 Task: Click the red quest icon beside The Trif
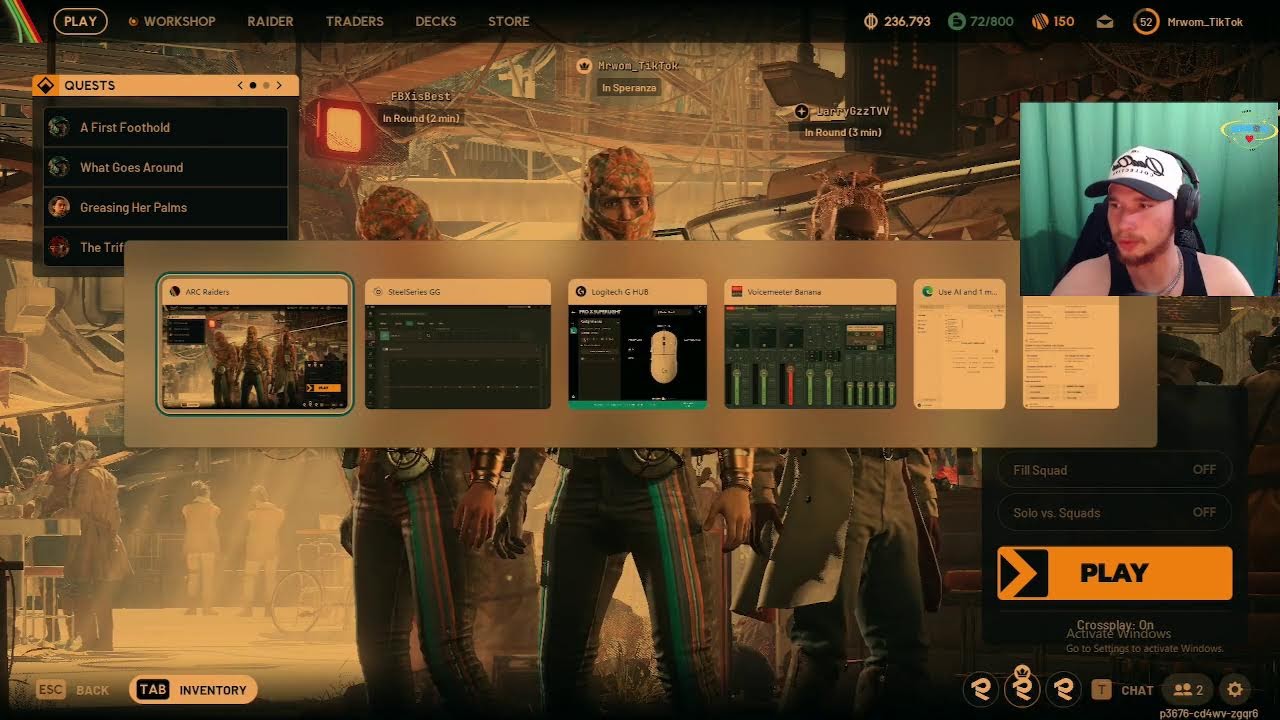pos(59,246)
